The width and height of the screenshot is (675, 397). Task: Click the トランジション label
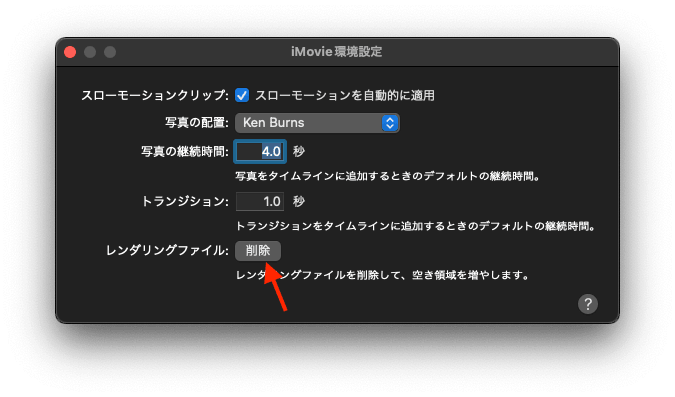click(x=185, y=202)
